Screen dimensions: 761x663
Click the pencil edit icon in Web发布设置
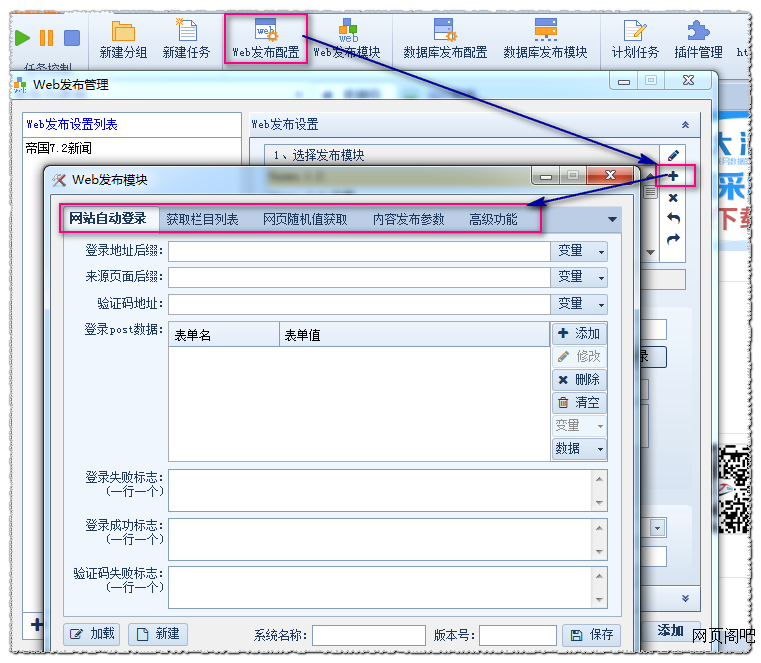673,155
